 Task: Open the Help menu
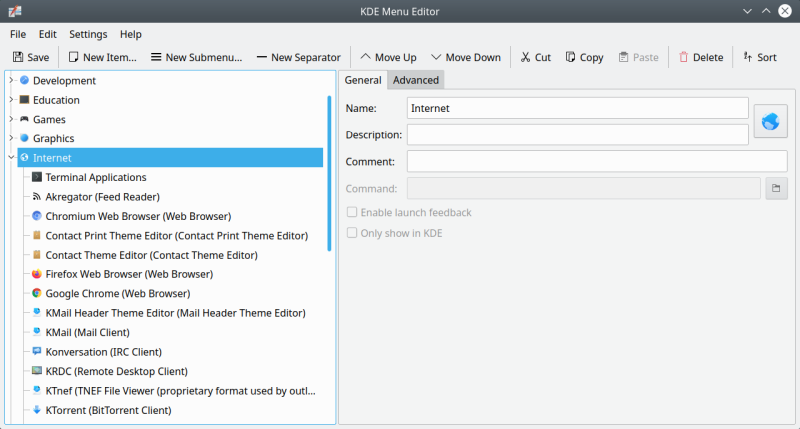point(131,34)
